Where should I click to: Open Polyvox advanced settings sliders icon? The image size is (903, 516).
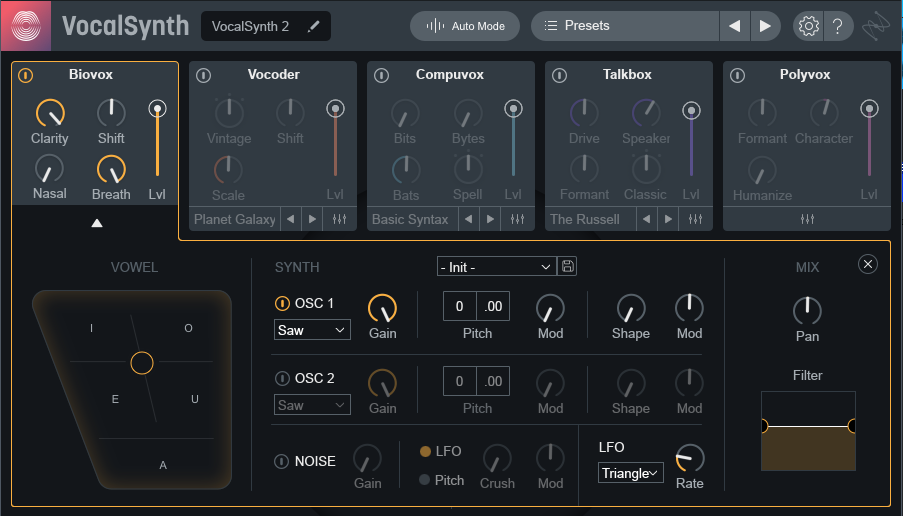[807, 219]
